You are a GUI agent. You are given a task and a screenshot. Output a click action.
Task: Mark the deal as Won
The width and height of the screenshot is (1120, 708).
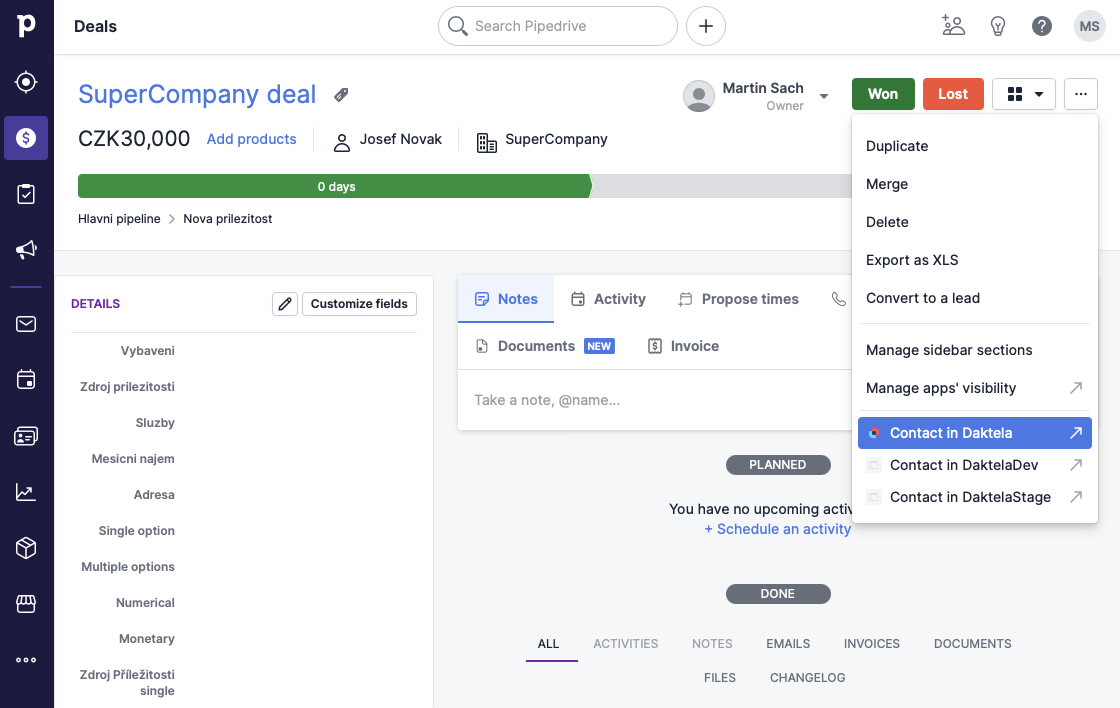[x=883, y=93]
